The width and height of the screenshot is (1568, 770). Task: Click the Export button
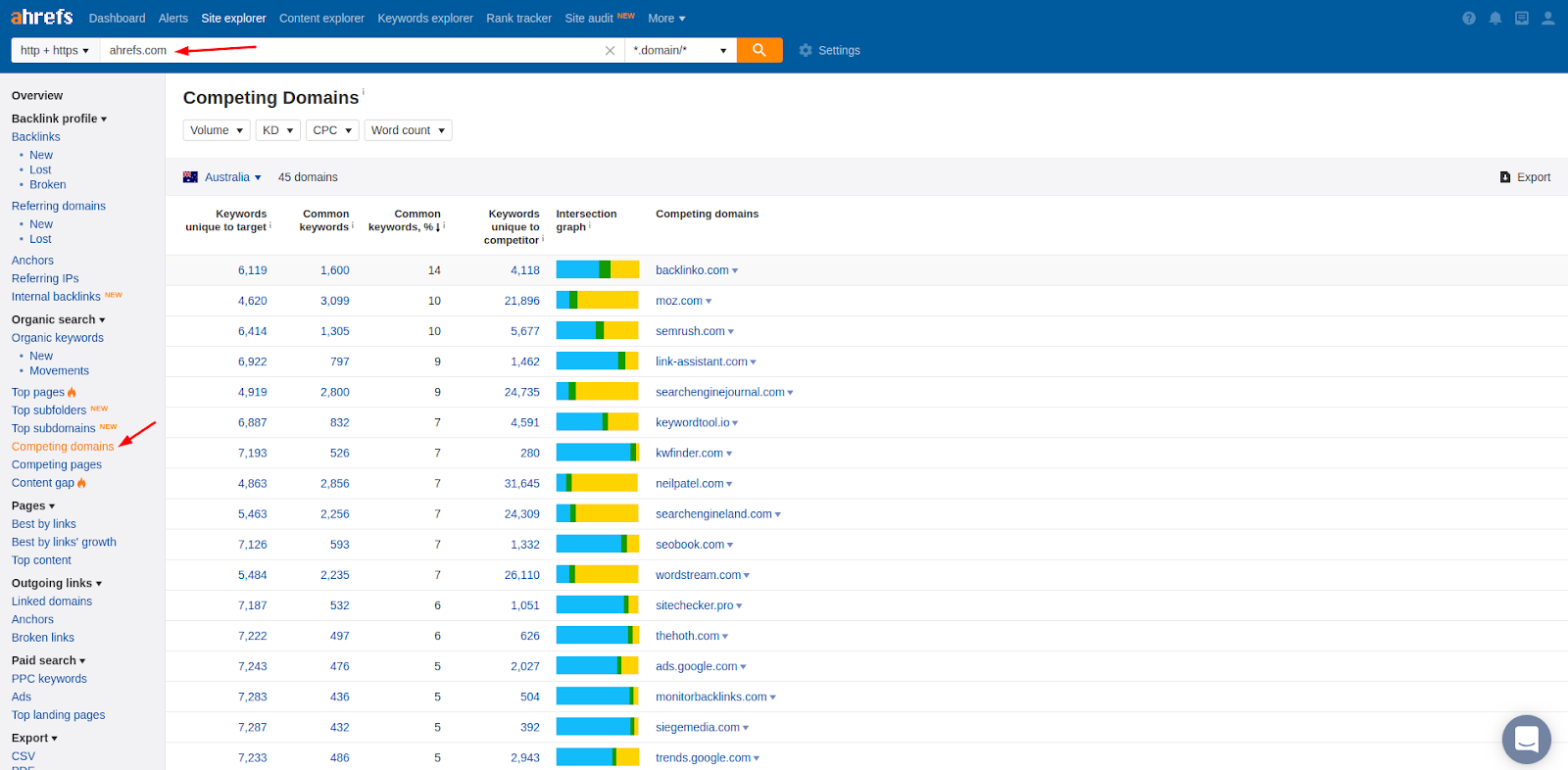1526,177
